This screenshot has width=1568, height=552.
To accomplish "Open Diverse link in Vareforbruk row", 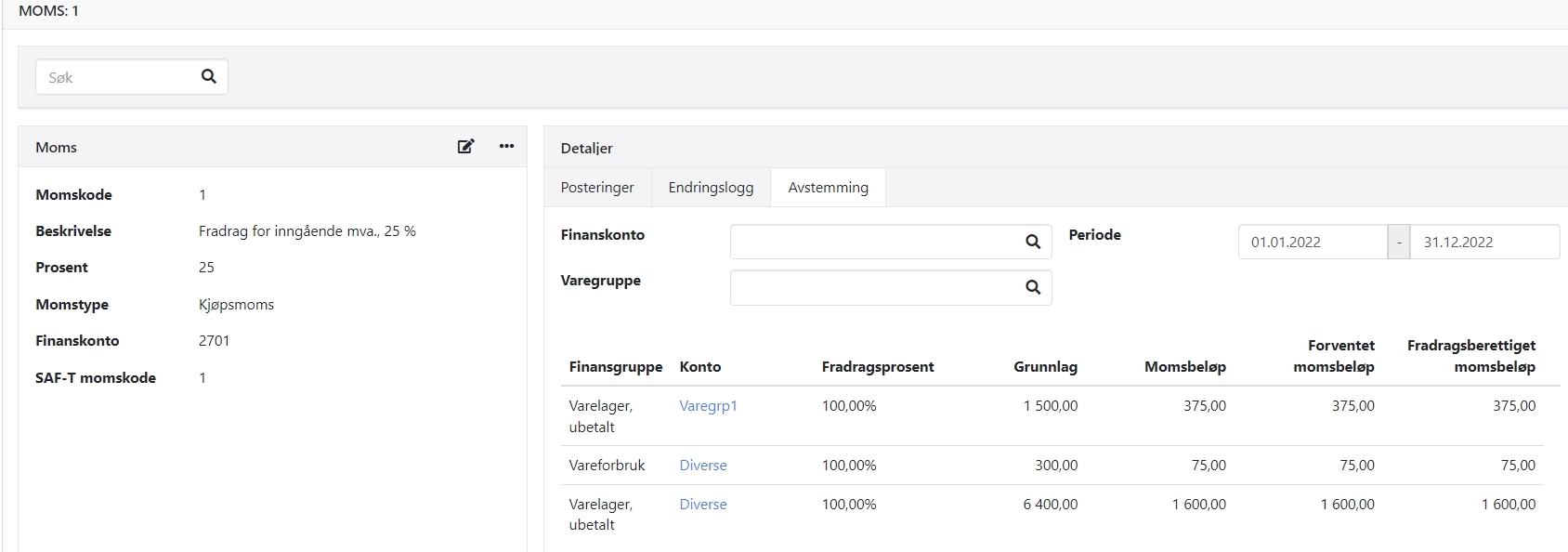I will pos(703,466).
